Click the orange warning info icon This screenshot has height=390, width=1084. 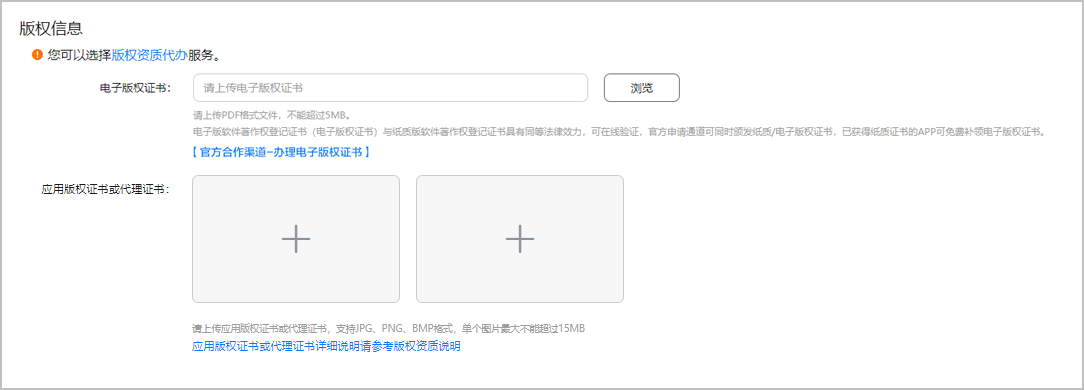[37, 55]
